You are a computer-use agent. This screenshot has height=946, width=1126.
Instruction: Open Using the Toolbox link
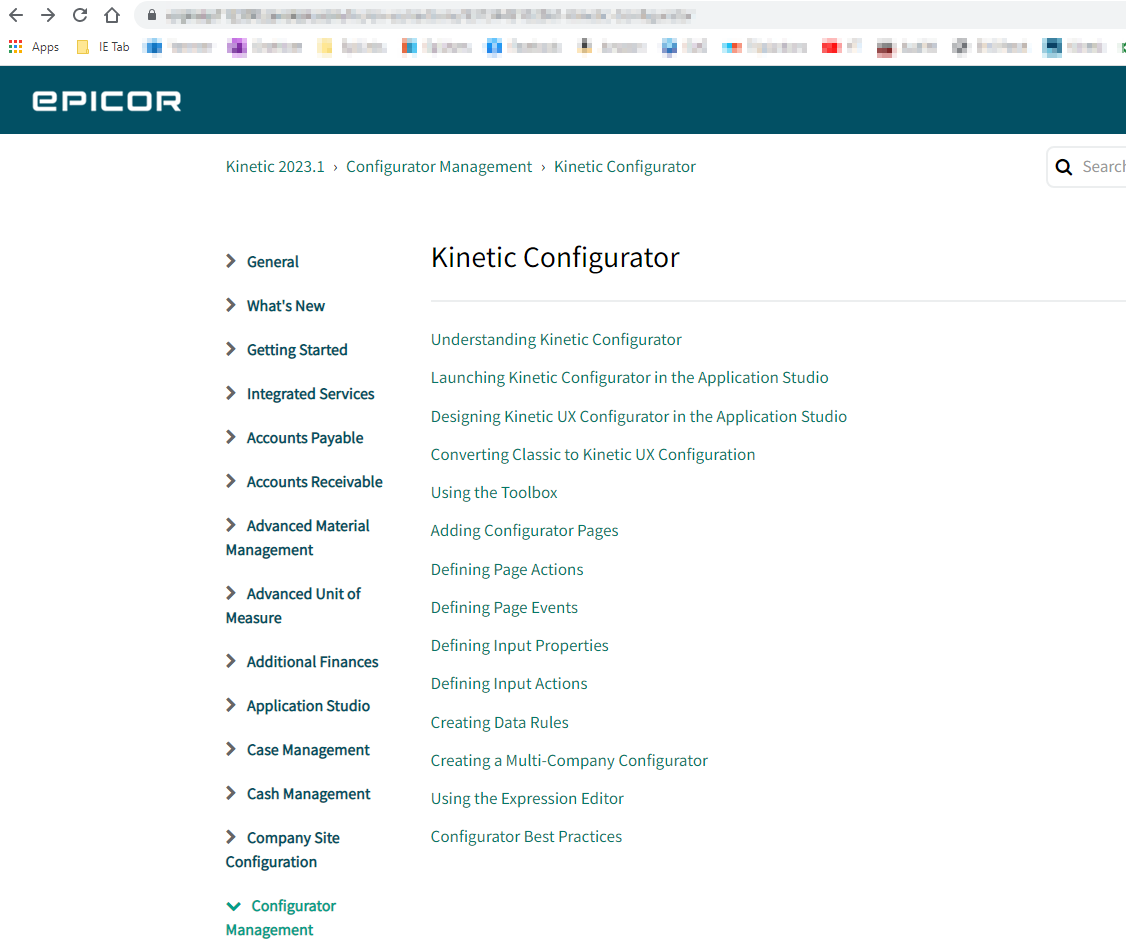pos(494,492)
